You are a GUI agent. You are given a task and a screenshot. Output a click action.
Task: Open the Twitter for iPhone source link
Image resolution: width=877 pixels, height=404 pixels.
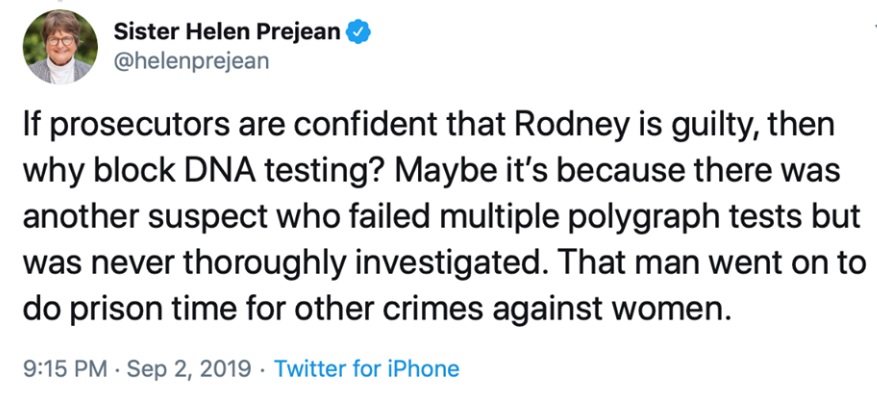366,369
